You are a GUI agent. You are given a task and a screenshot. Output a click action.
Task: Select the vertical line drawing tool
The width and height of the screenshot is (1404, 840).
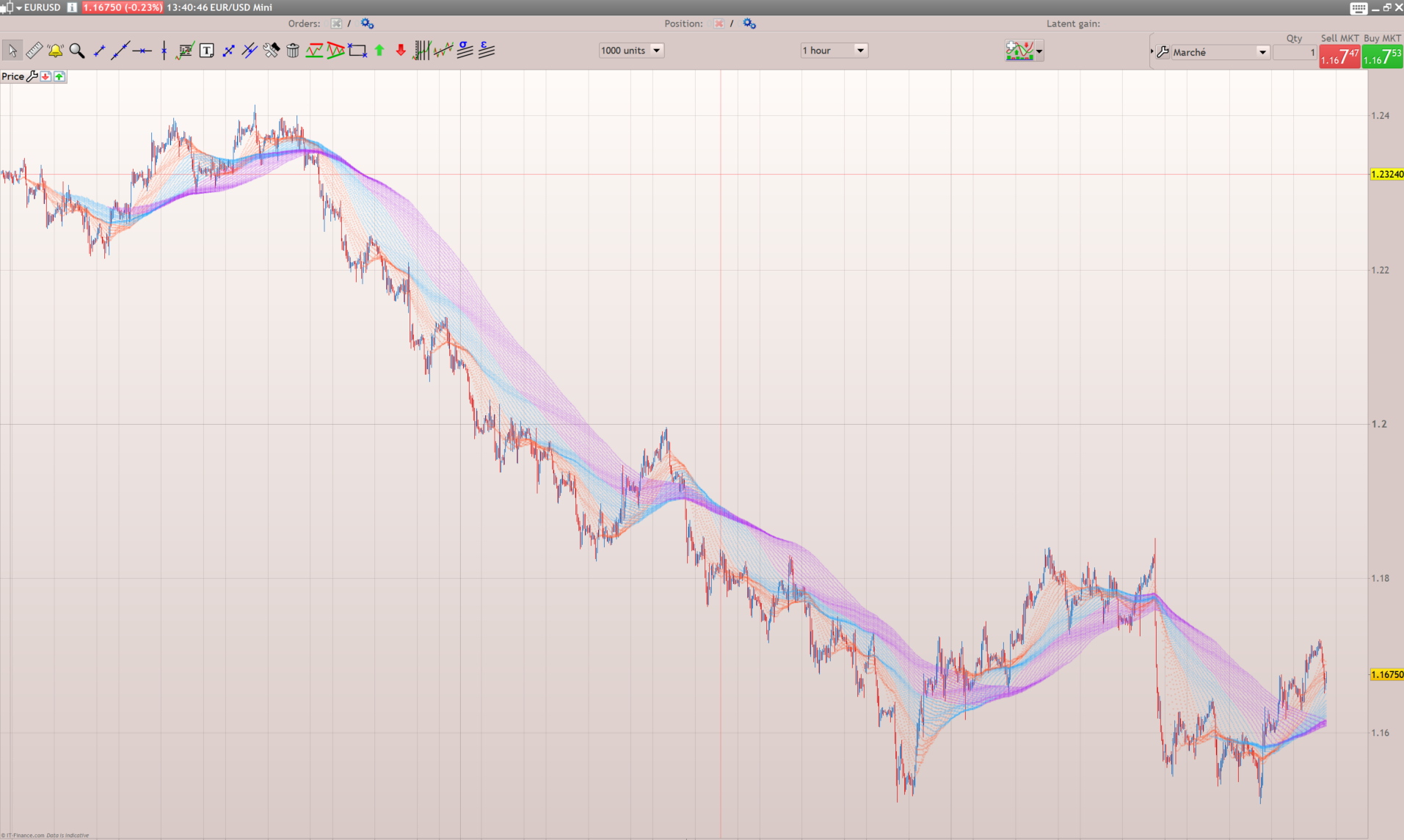click(164, 51)
